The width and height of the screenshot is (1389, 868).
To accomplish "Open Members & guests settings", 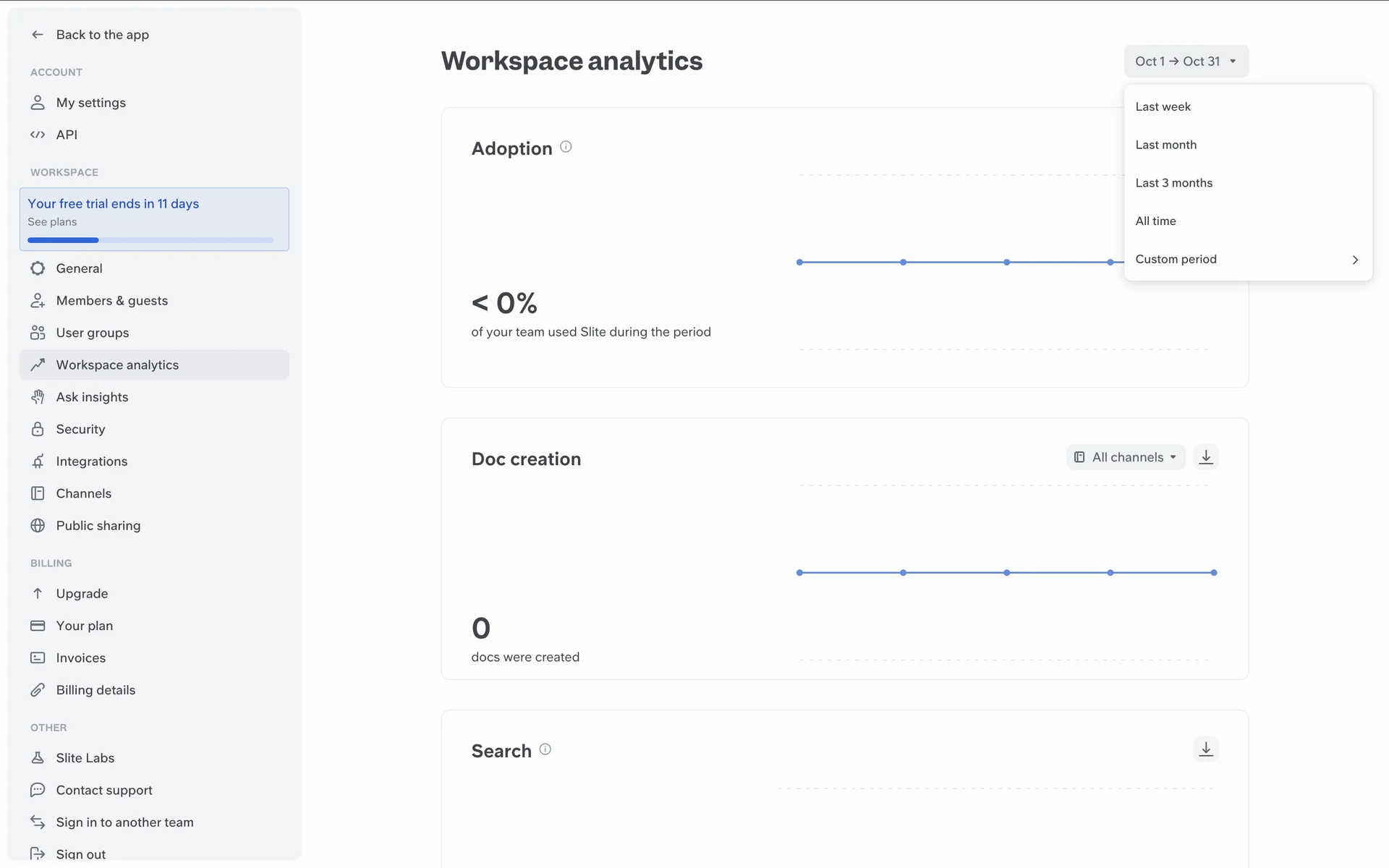I will click(x=111, y=301).
